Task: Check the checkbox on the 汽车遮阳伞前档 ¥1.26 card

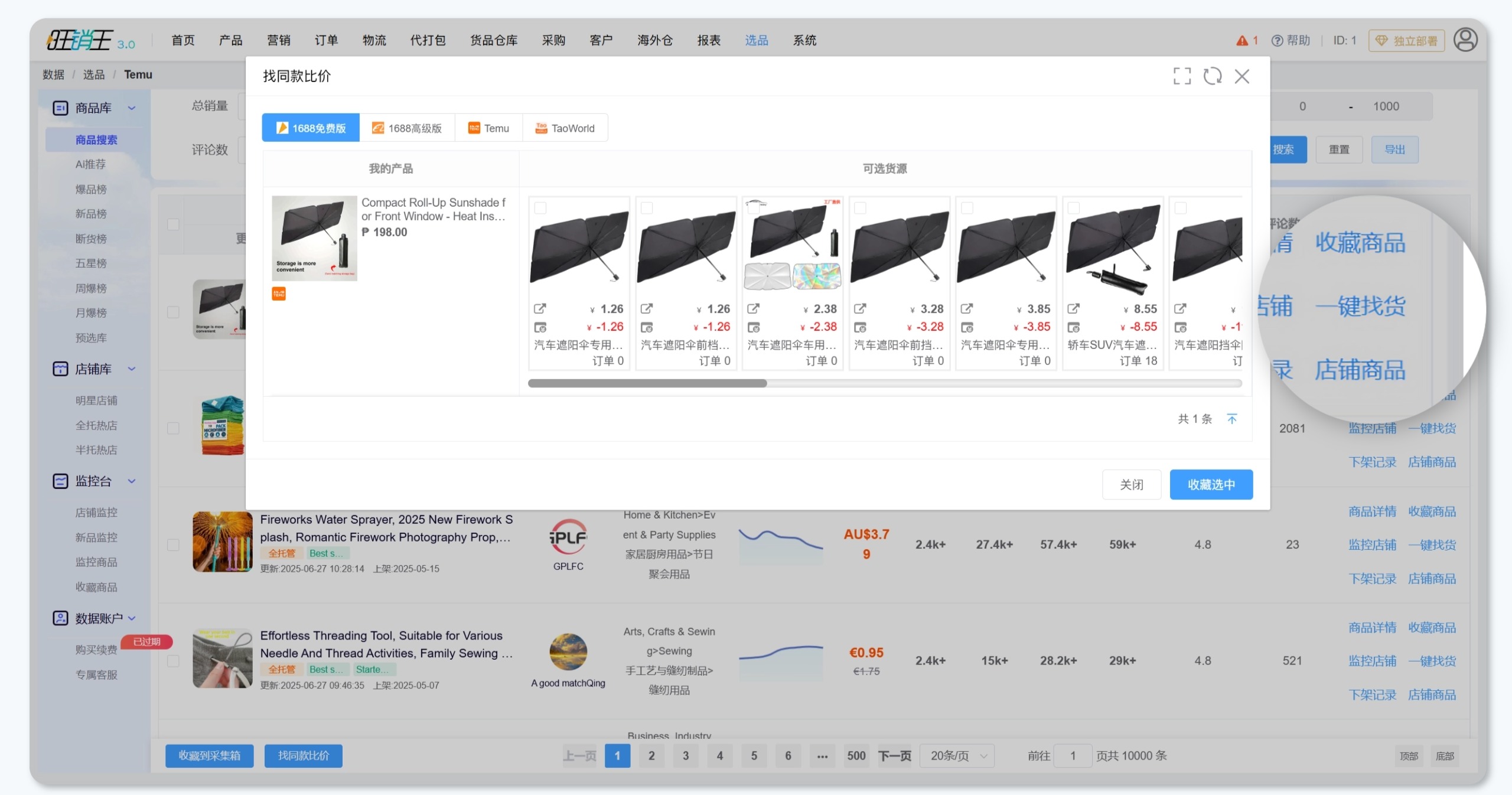Action: pyautogui.click(x=647, y=208)
